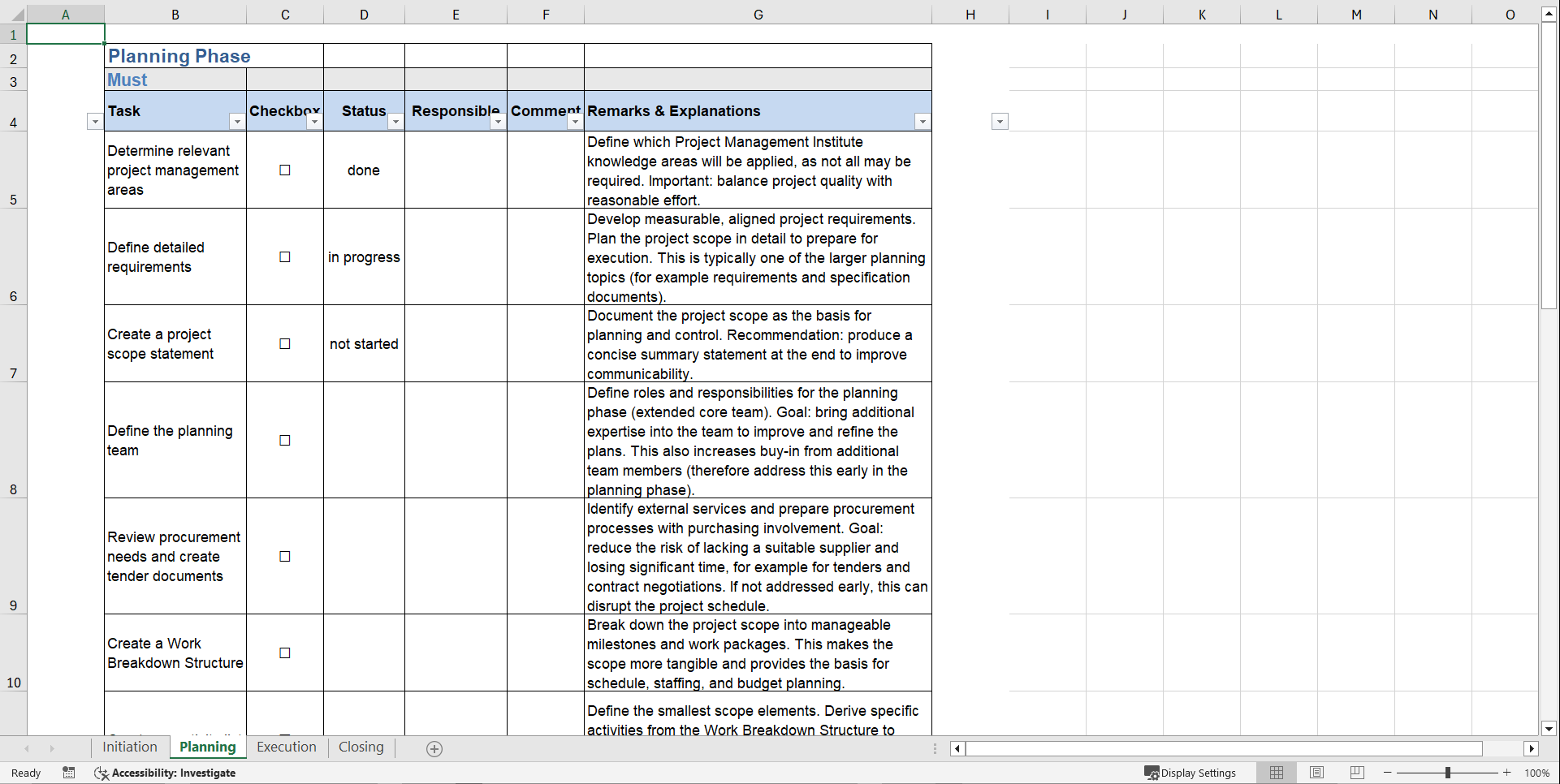Switch to the Execution sheet tab
This screenshot has width=1560, height=784.
click(x=286, y=747)
